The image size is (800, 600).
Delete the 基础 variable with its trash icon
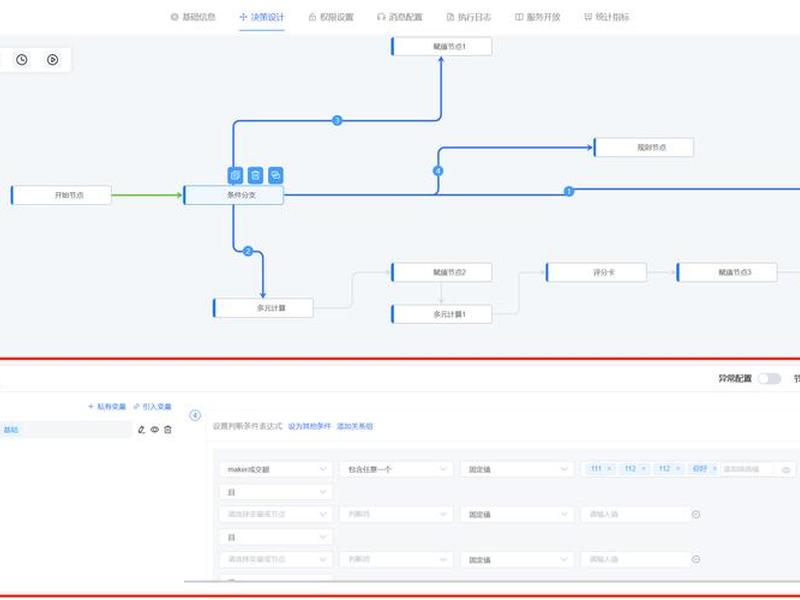pyautogui.click(x=168, y=430)
